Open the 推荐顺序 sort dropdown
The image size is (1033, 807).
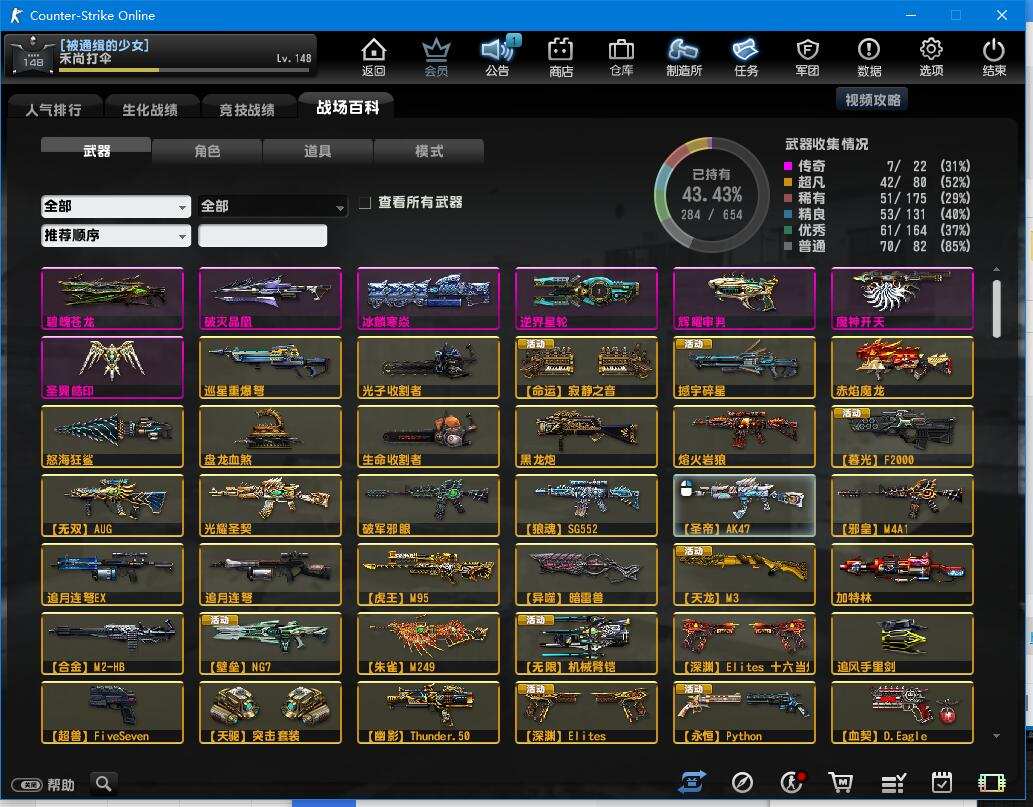116,235
